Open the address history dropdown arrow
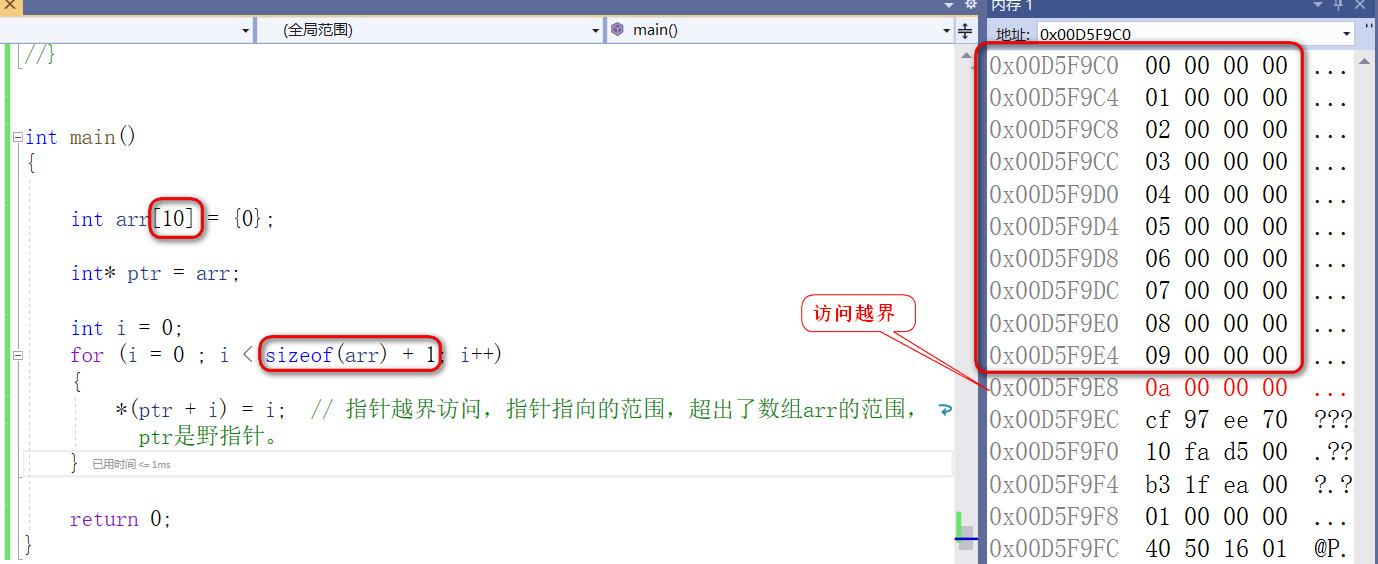This screenshot has height=564, width=1378. (x=1346, y=34)
